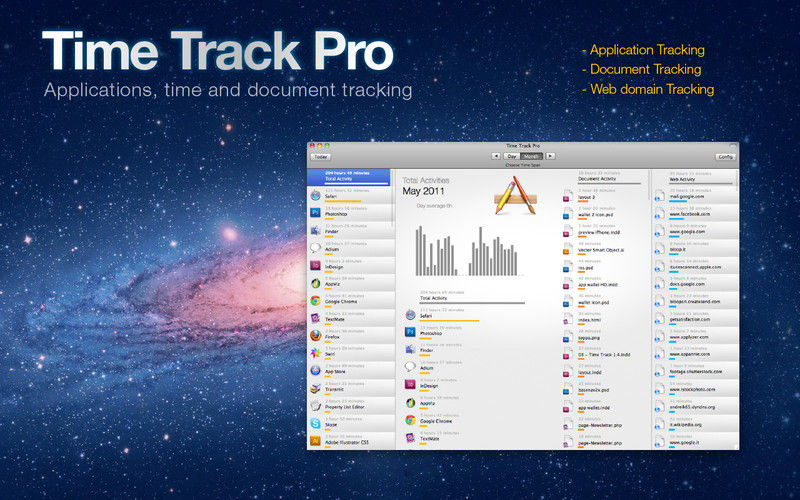Select Adium icon in the sidebar list
Image resolution: width=800 pixels, height=500 pixels.
(x=315, y=248)
